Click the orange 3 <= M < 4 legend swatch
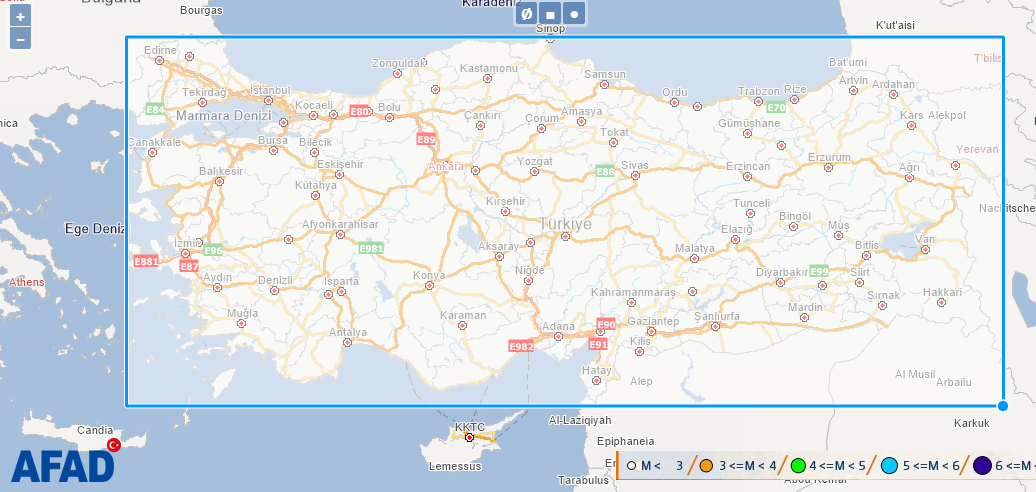The height and width of the screenshot is (492, 1036). pyautogui.click(x=706, y=466)
